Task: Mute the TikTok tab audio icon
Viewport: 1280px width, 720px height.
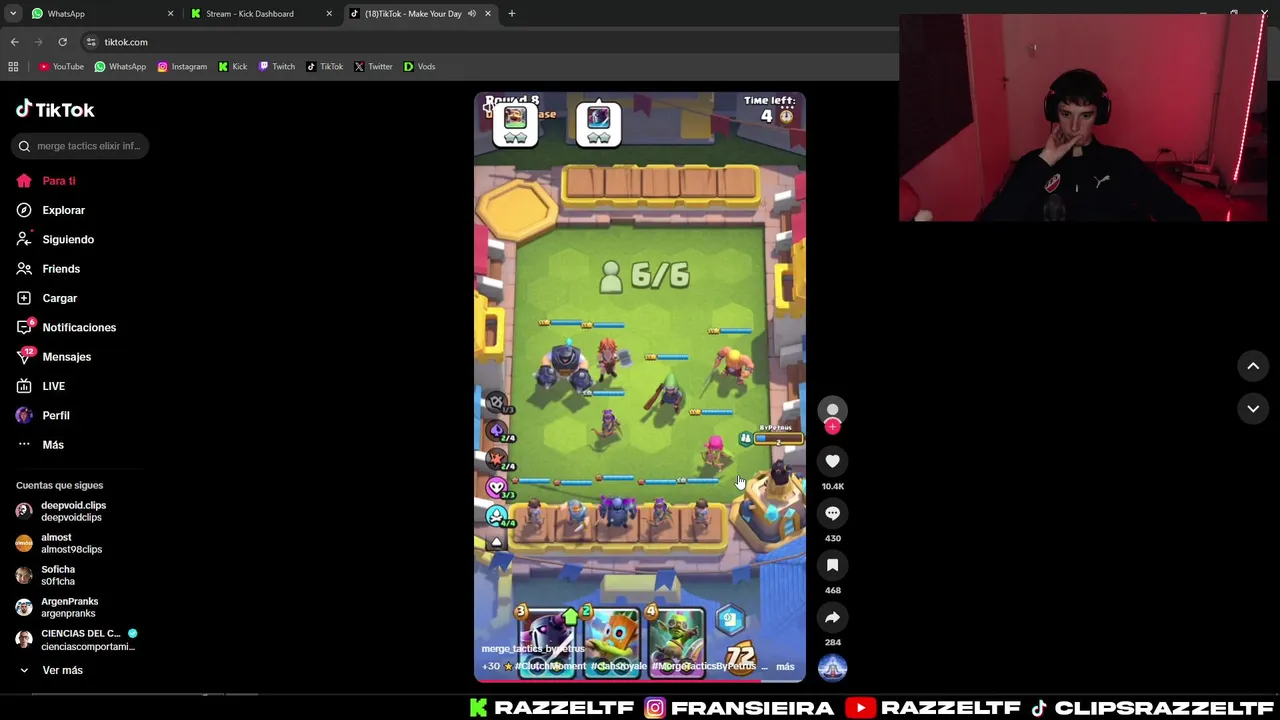Action: point(472,14)
